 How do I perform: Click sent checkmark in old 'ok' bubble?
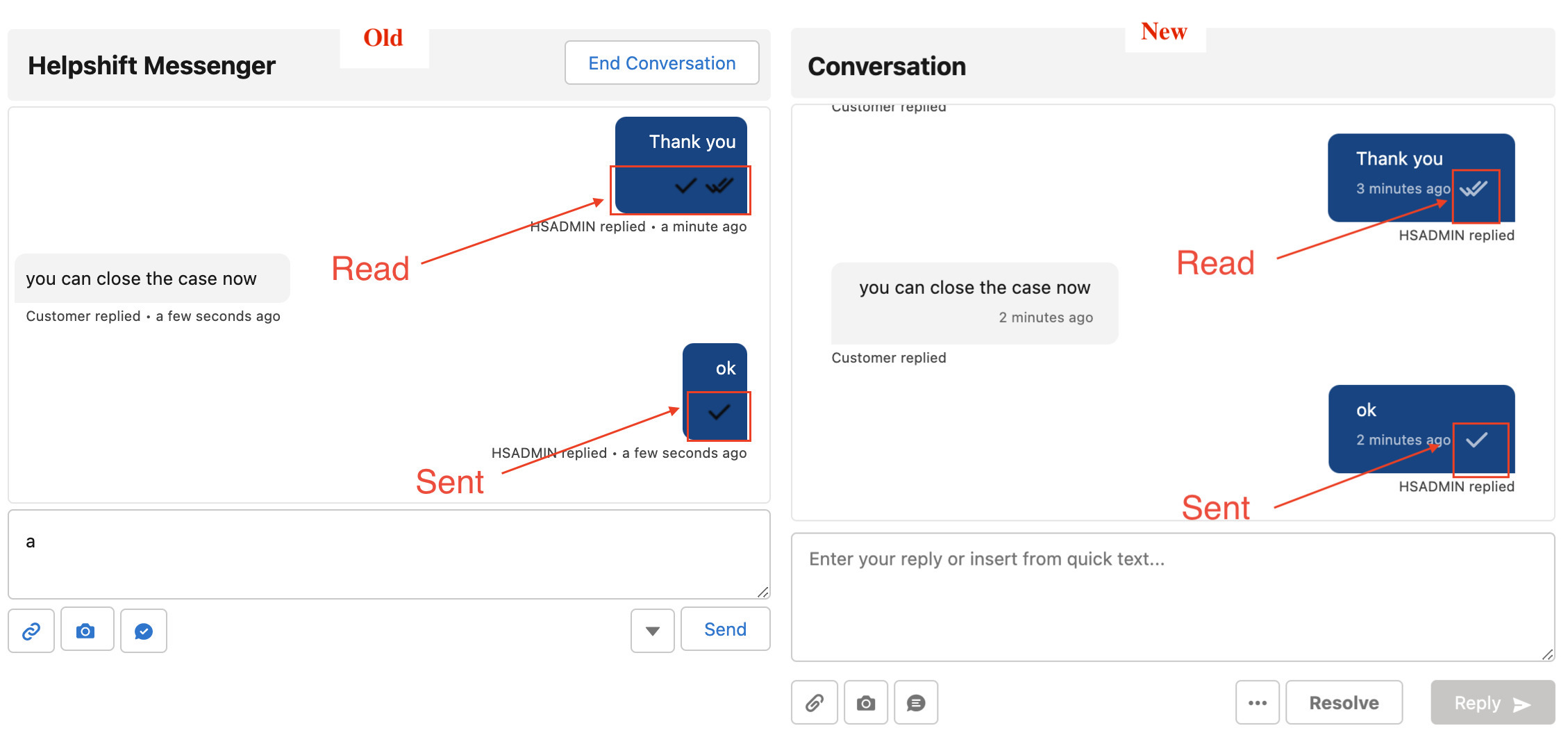719,412
